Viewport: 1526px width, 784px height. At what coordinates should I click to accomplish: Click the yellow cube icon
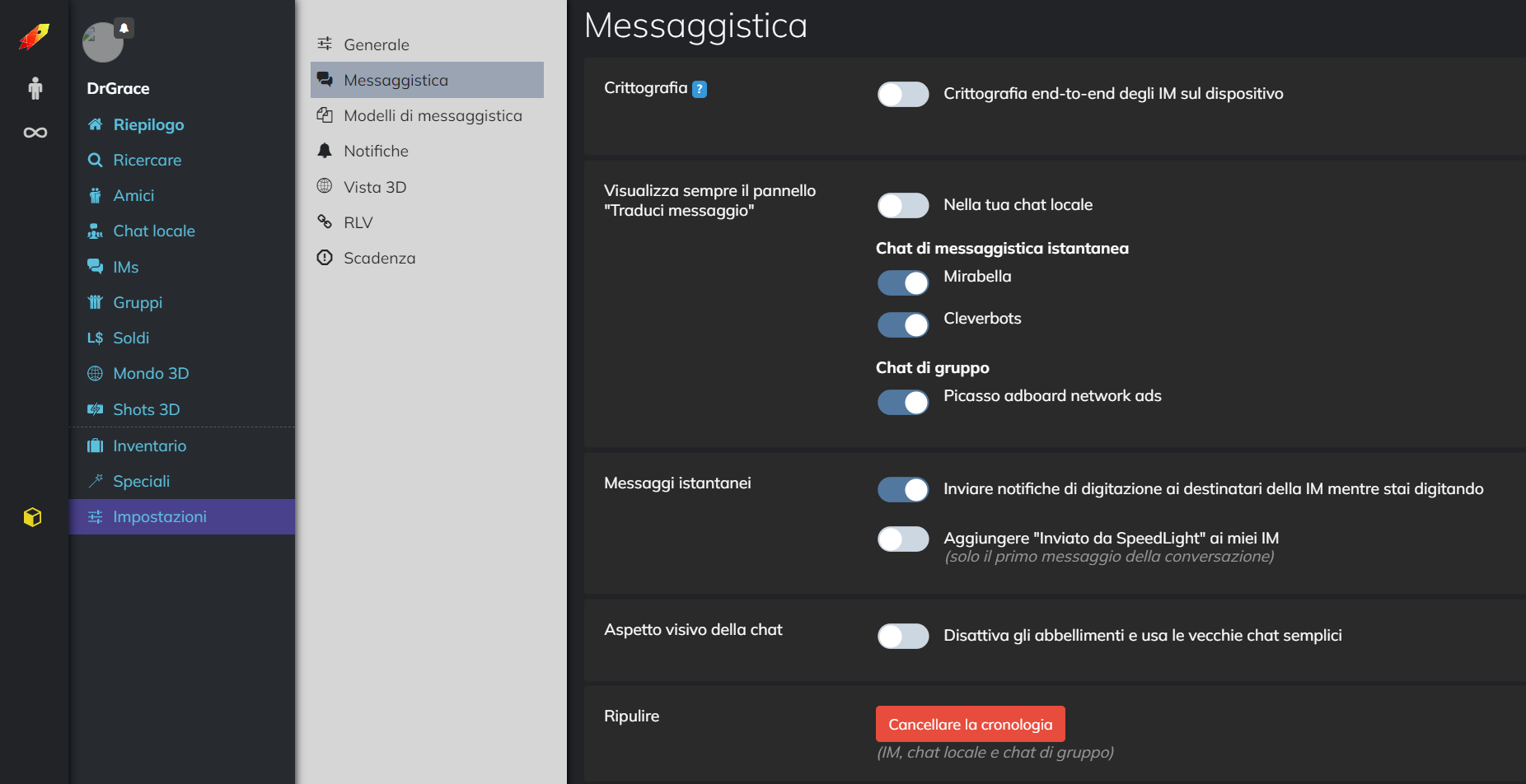(x=33, y=517)
